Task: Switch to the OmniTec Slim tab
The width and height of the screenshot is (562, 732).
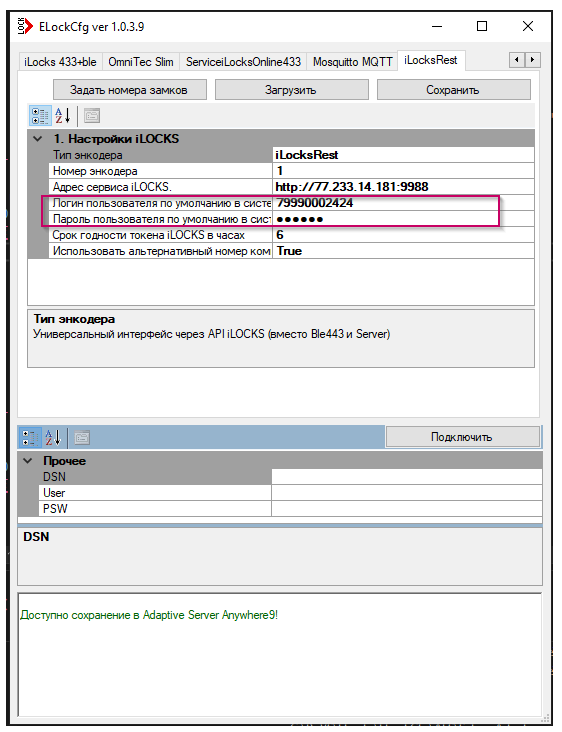Action: coord(141,62)
